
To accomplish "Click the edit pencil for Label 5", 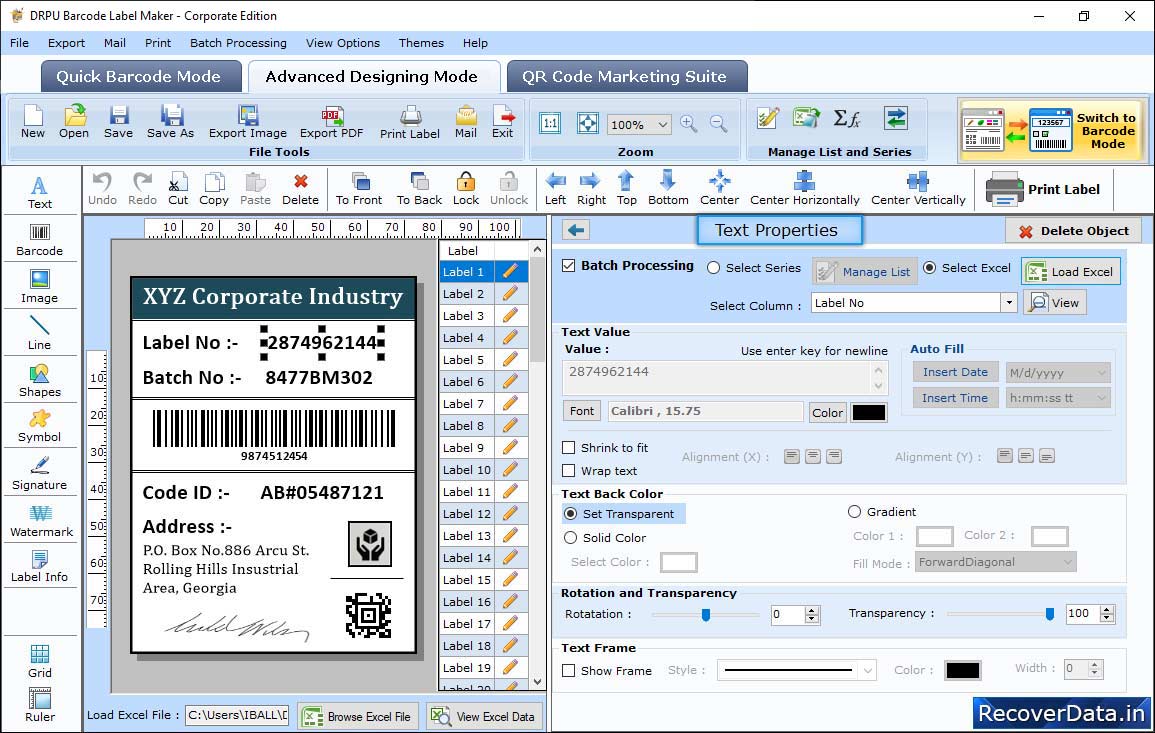I will point(510,360).
